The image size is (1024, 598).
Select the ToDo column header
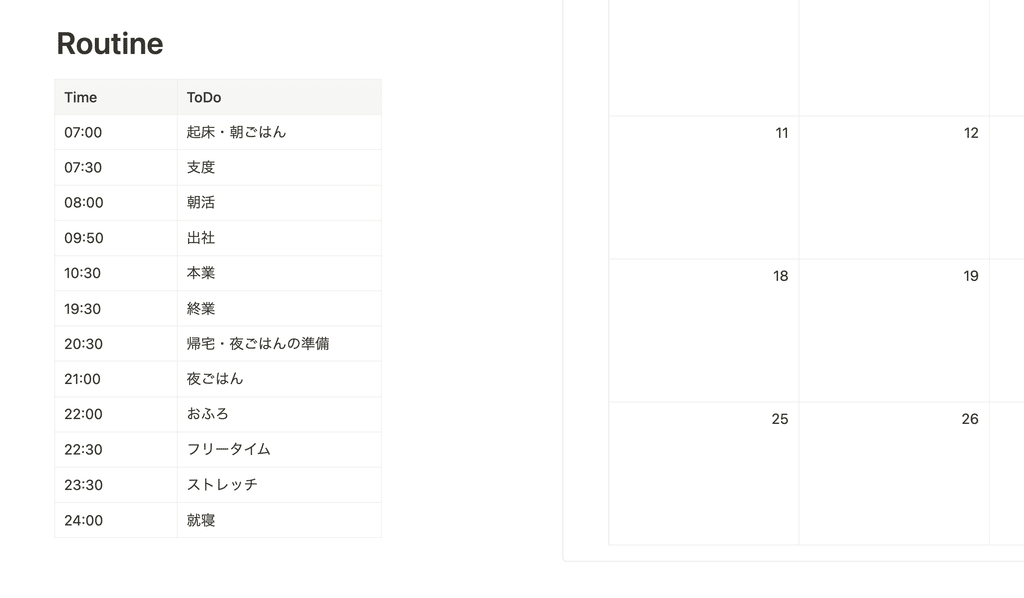pos(279,97)
